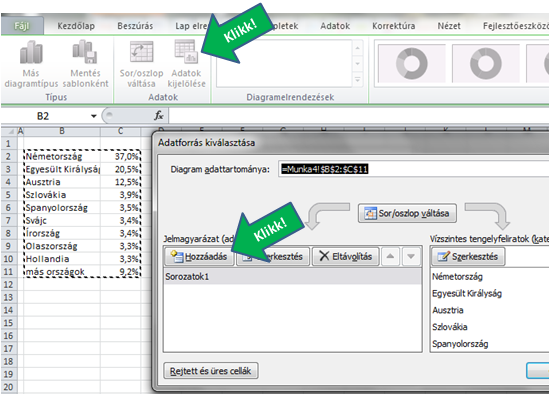Click the 9,2% value cell
This screenshot has height=394, width=549.
121,272
